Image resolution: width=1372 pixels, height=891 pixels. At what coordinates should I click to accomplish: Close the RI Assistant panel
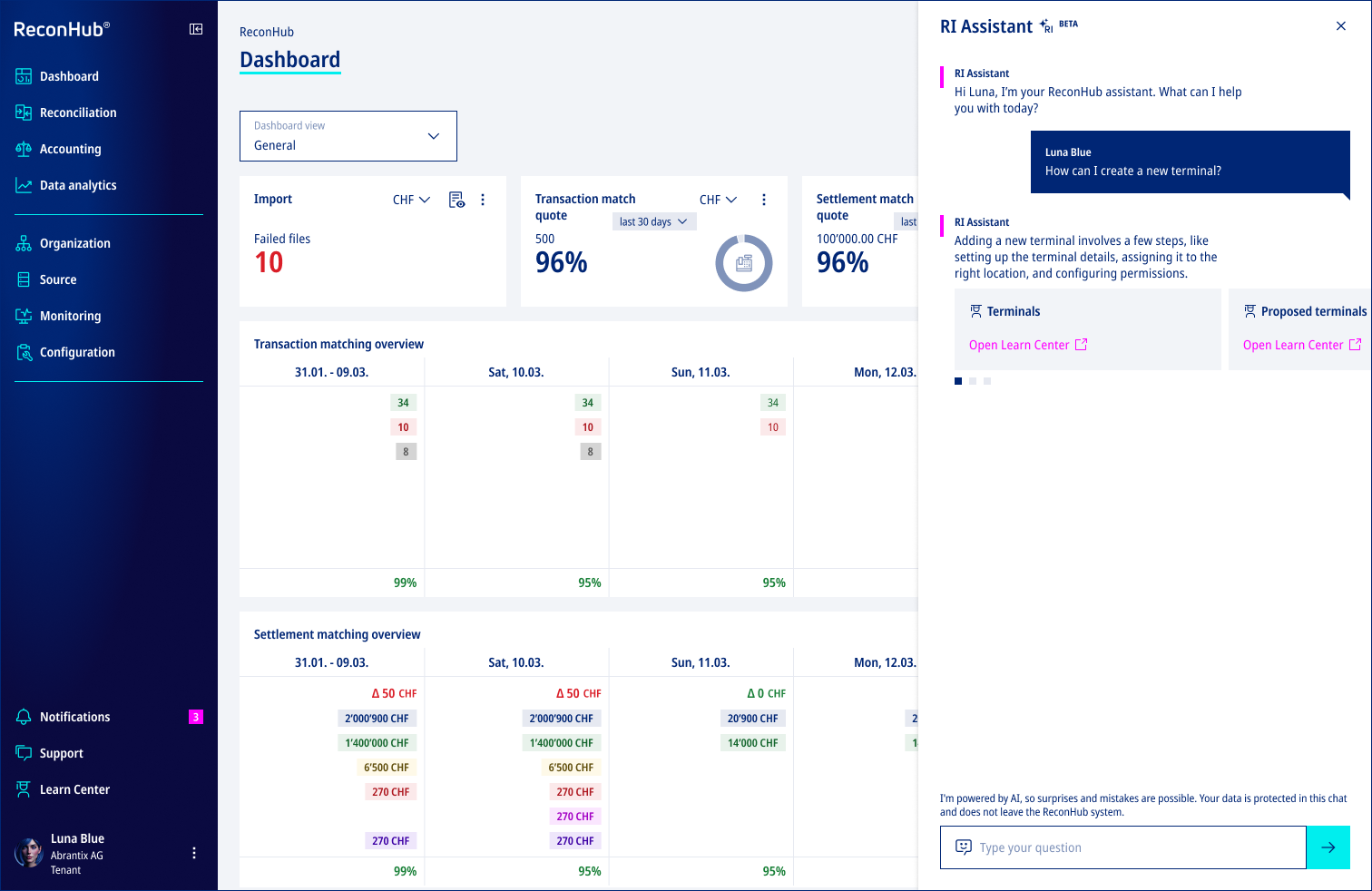click(x=1341, y=26)
